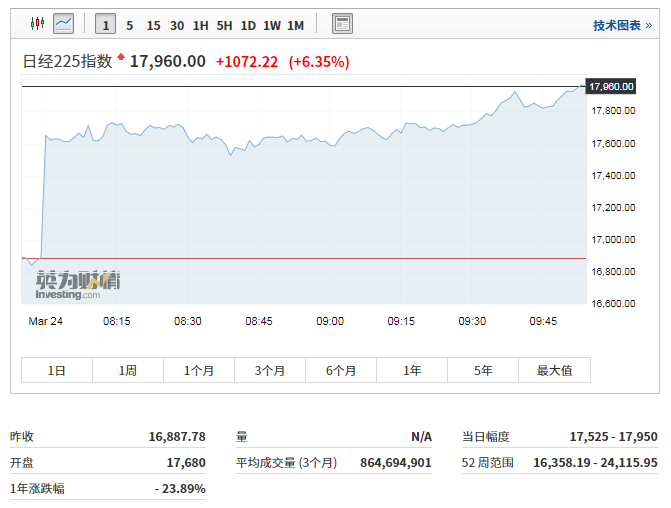This screenshot has width=671, height=508.
Task: Open the news panel icon in toolbar
Action: tap(342, 24)
